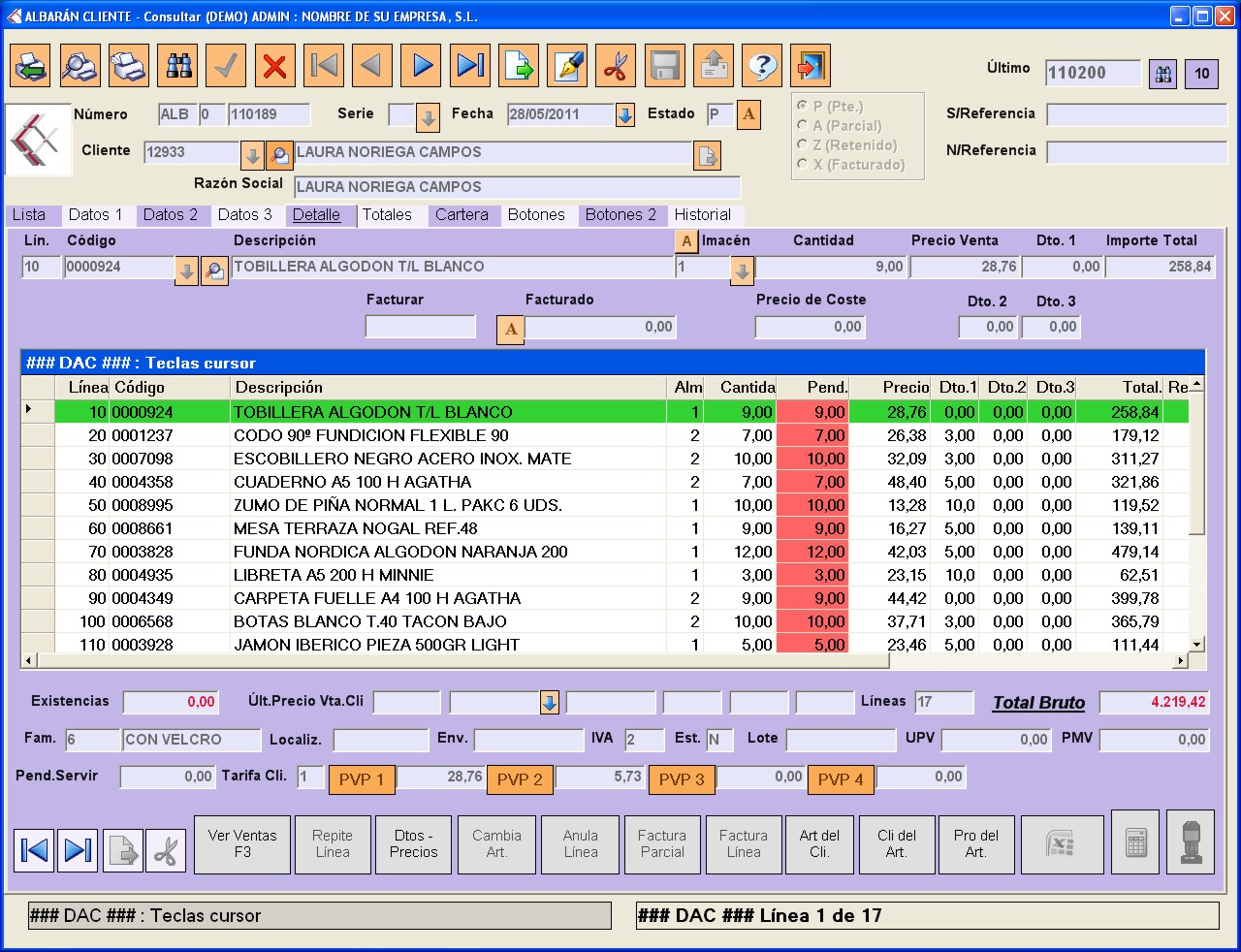Click the grid horizontal scrollbar right arrow
The image size is (1241, 952).
pyautogui.click(x=1180, y=661)
